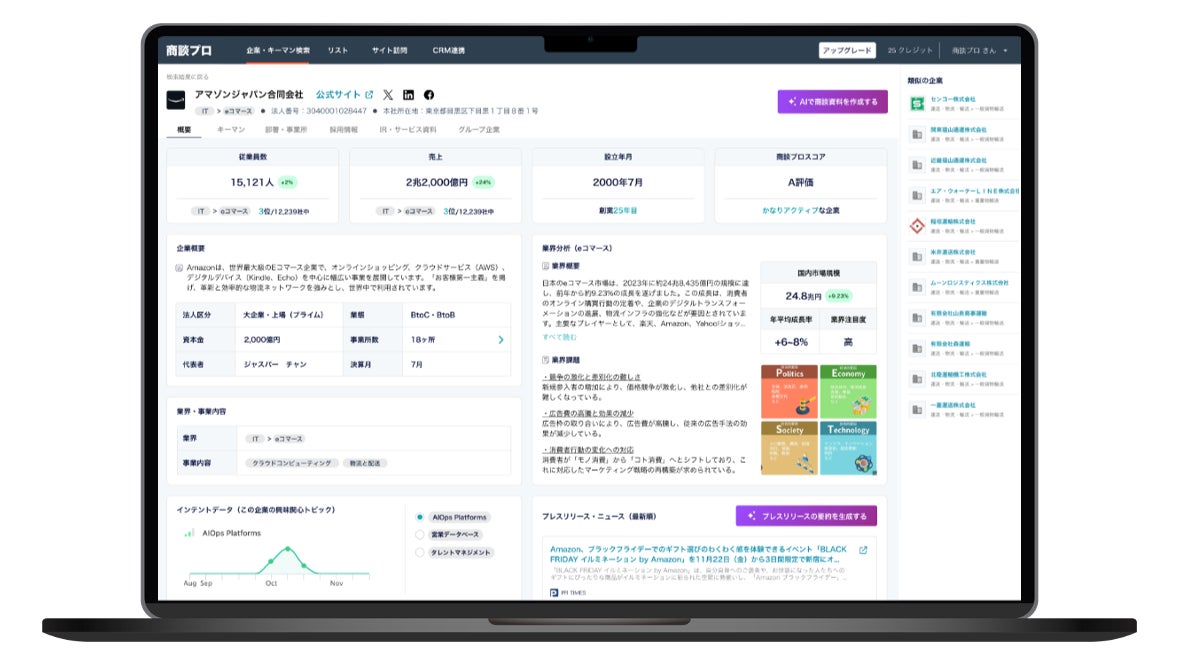Click the 15,121人 employee count value
This screenshot has height=659, width=1180.
click(x=252, y=182)
